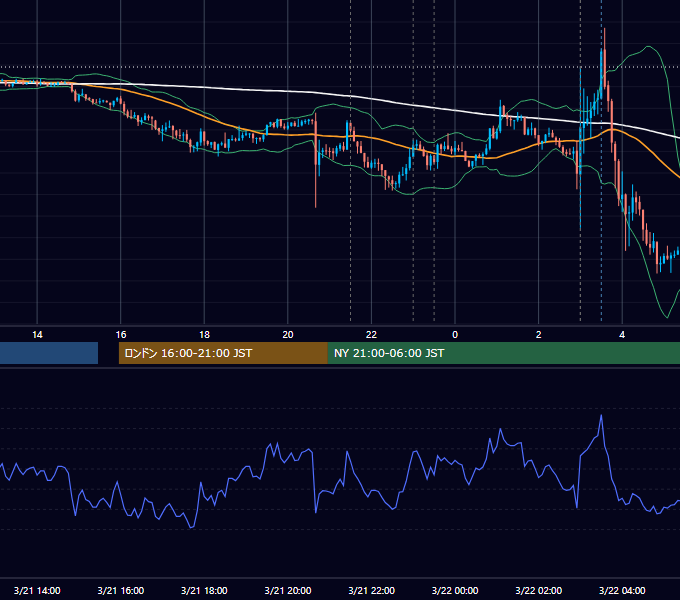Click the 3/21 16:00 date label
Viewport: 680px width, 600px height.
pos(121,590)
